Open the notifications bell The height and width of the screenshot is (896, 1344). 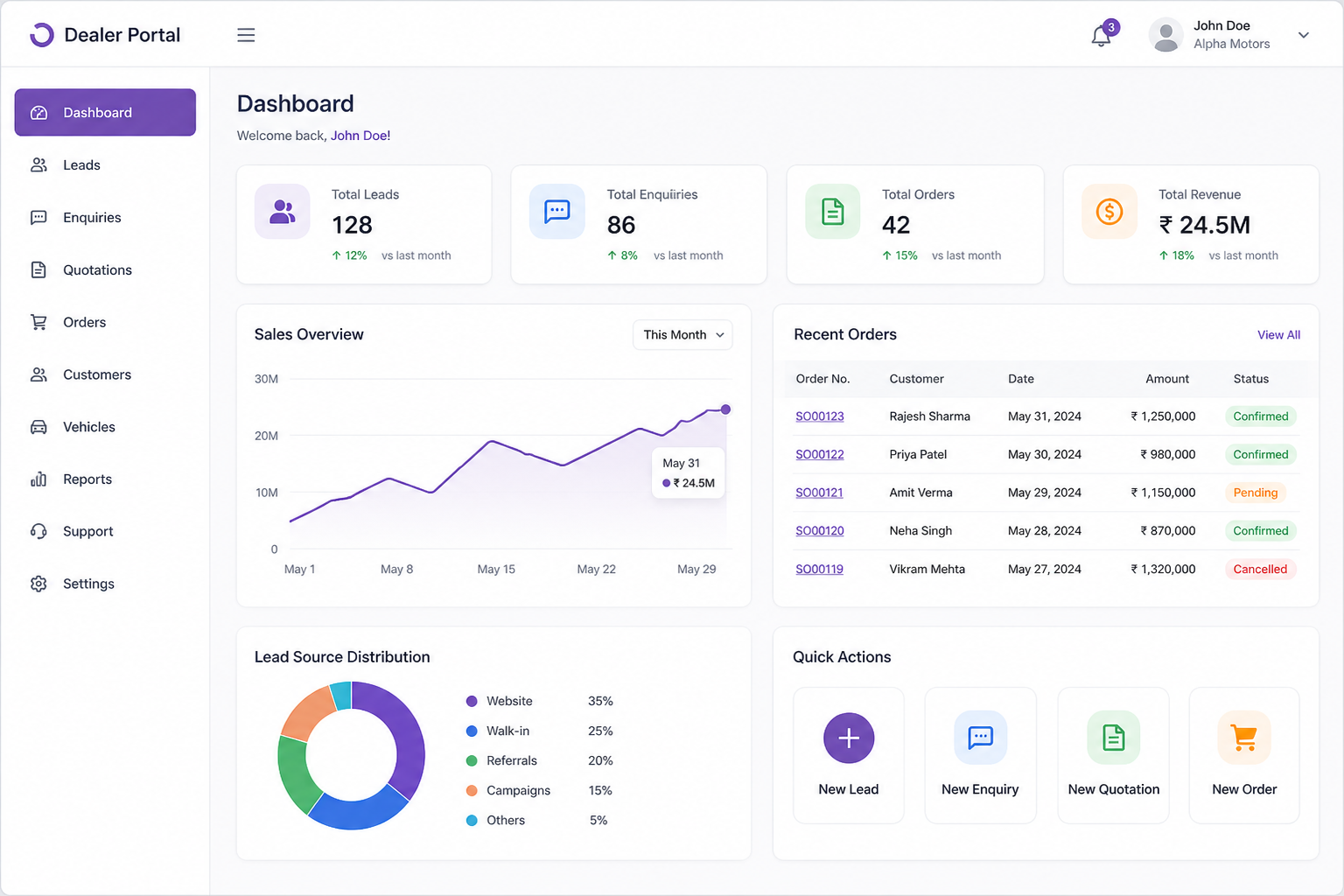[1102, 36]
